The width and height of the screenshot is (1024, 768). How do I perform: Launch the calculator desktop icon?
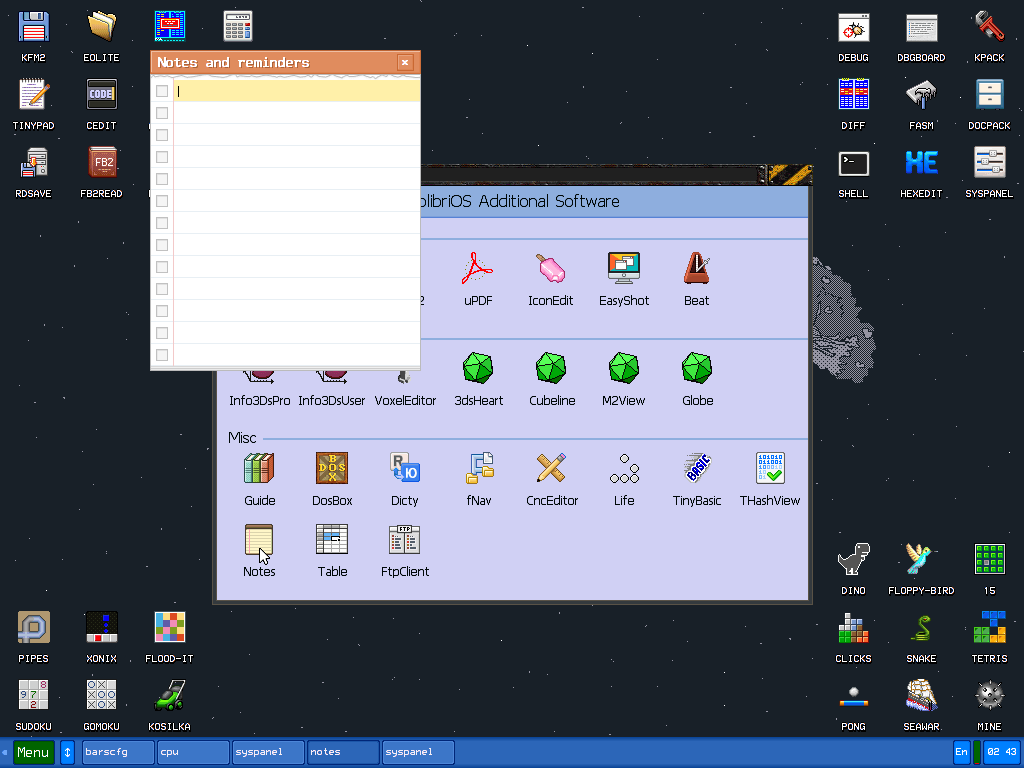click(x=238, y=27)
